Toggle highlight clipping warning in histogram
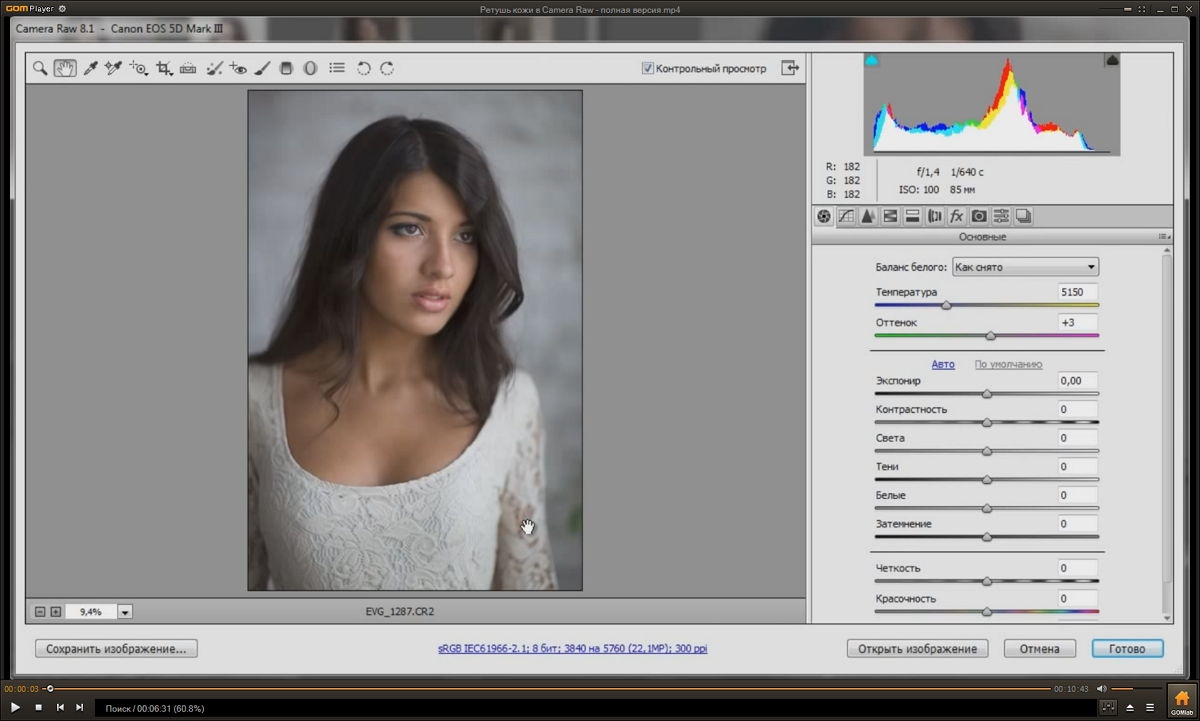The height and width of the screenshot is (721, 1200). coord(1112,61)
